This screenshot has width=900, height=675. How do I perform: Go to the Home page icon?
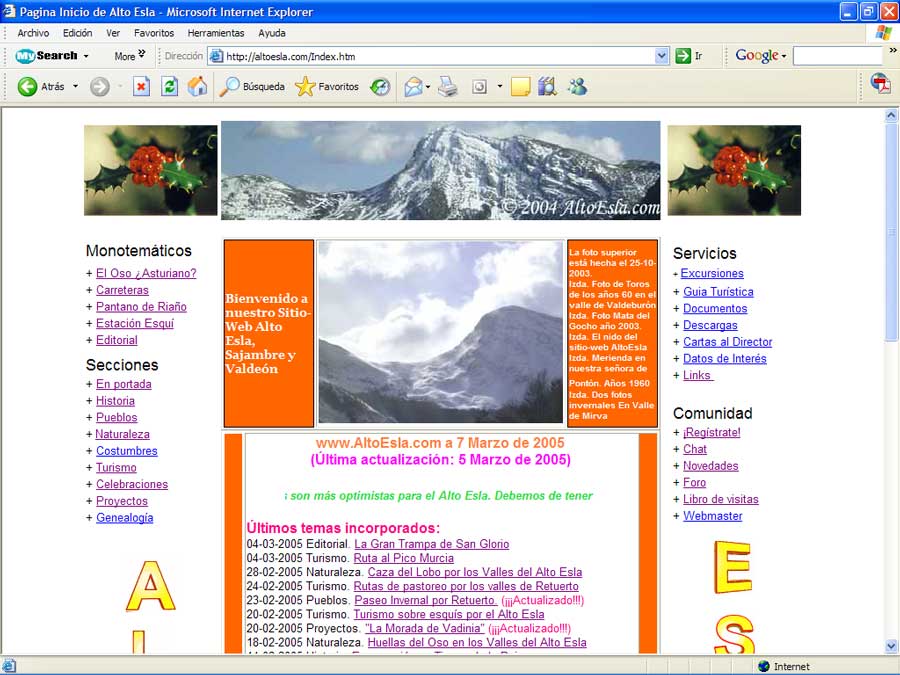click(x=198, y=87)
